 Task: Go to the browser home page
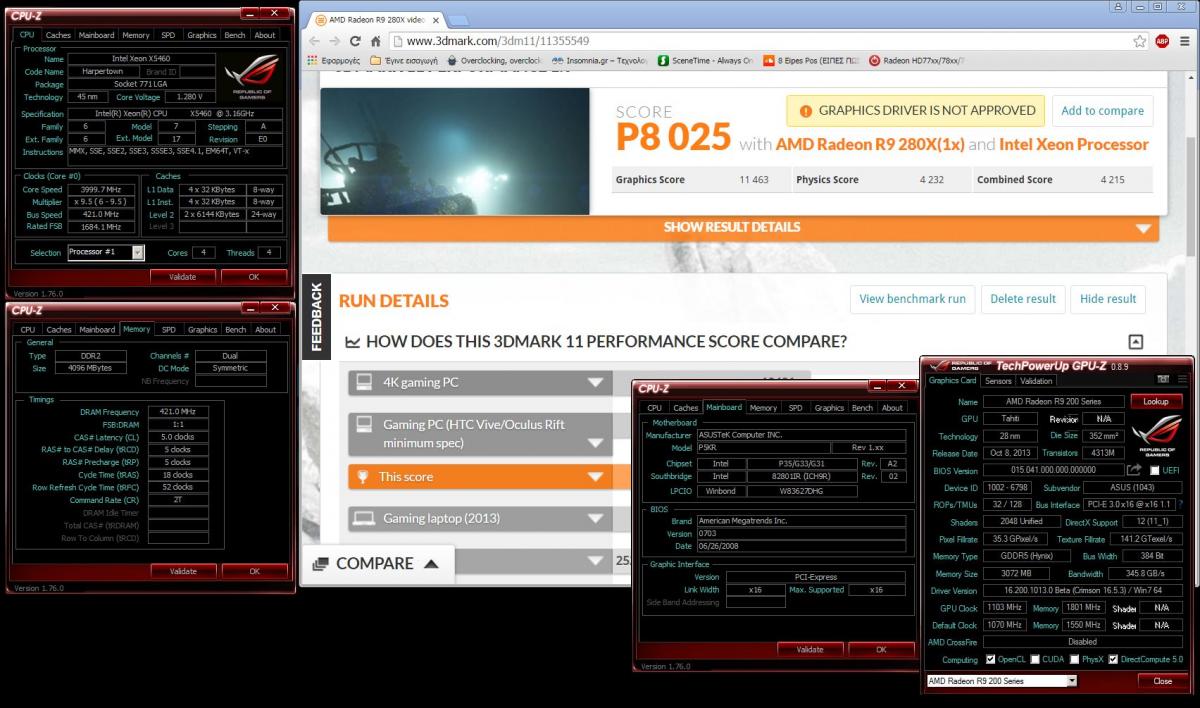376,41
